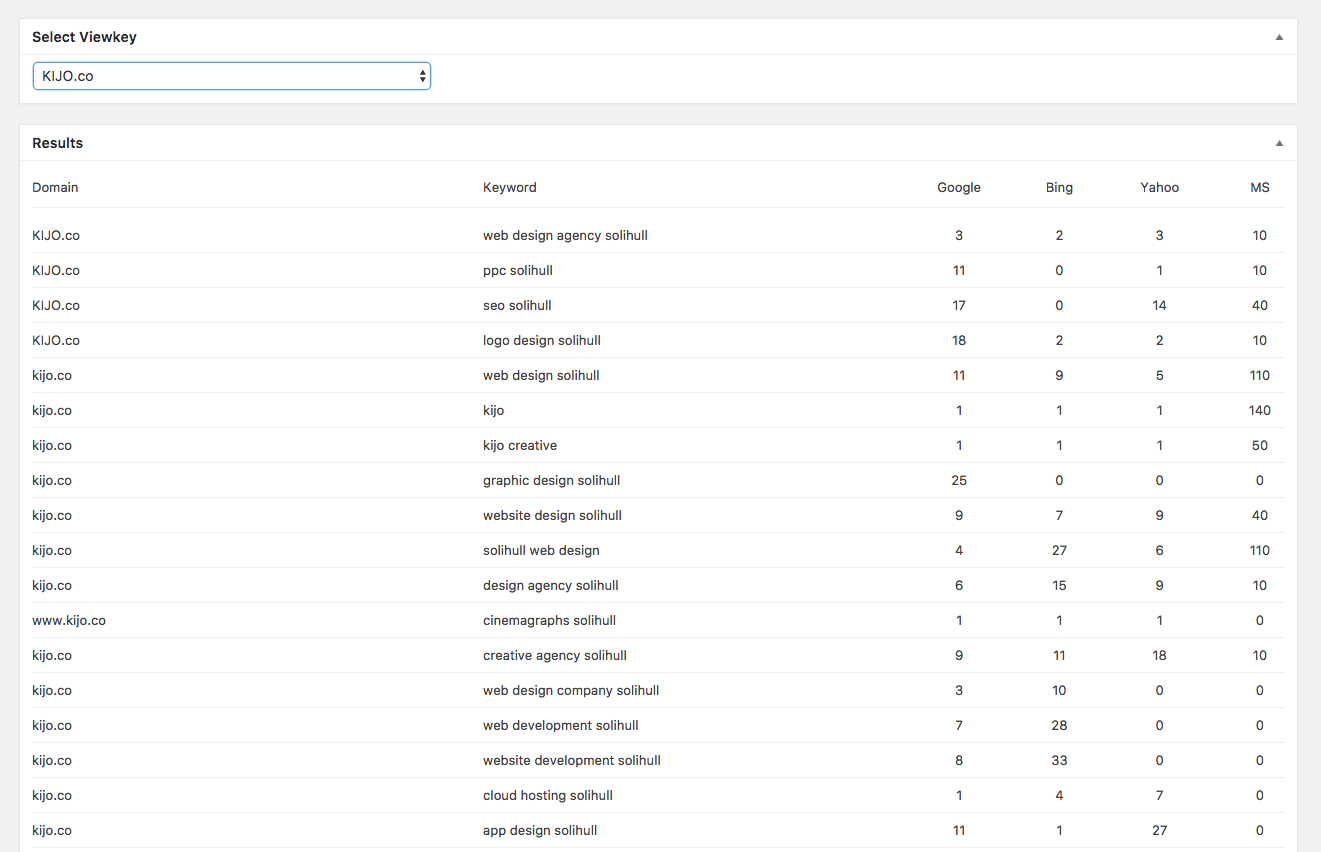Viewport: 1321px width, 852px height.
Task: Click Bing value 33 for website development
Action: 1059,760
